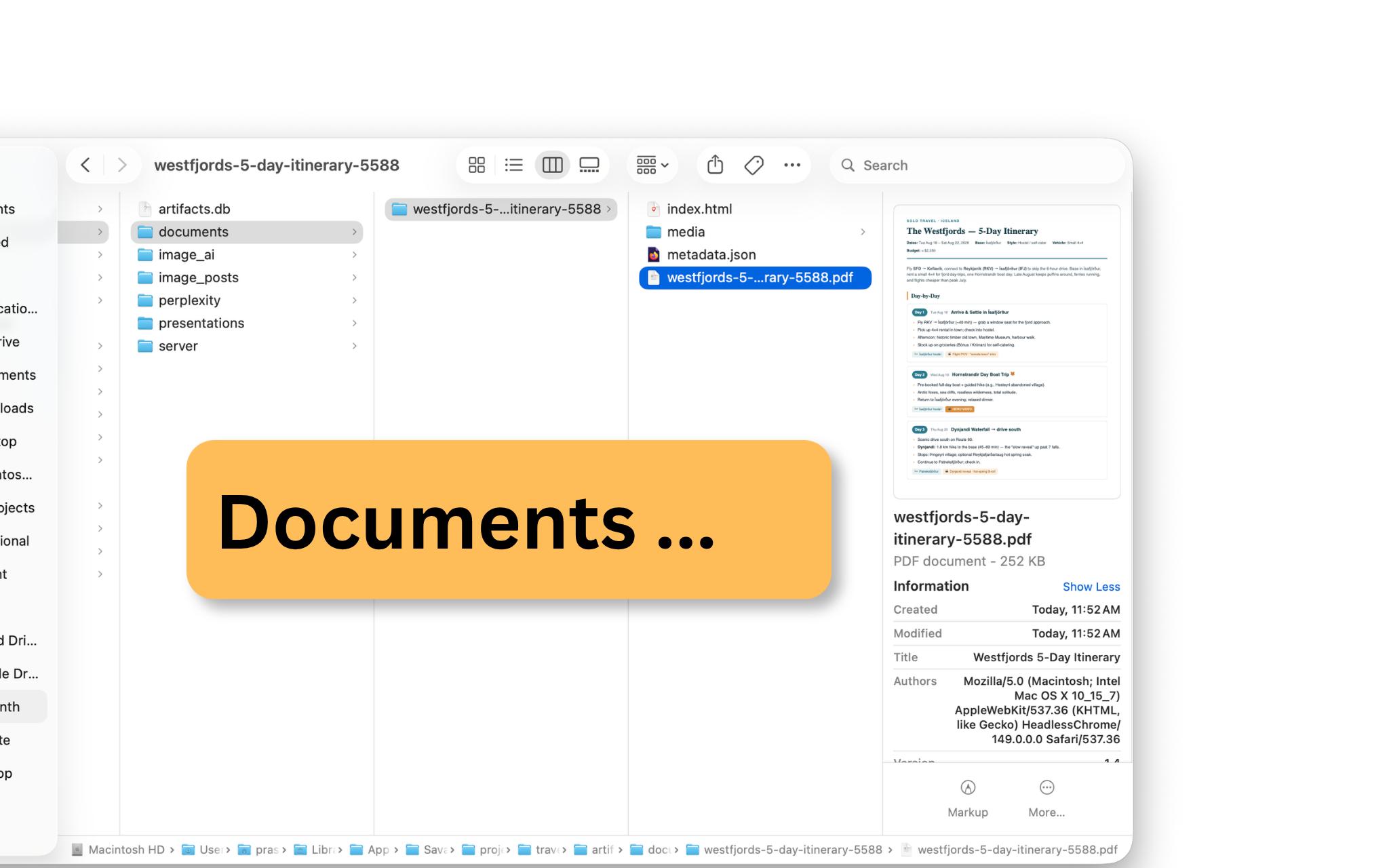
Task: Click the More... button
Action: [x=1046, y=799]
